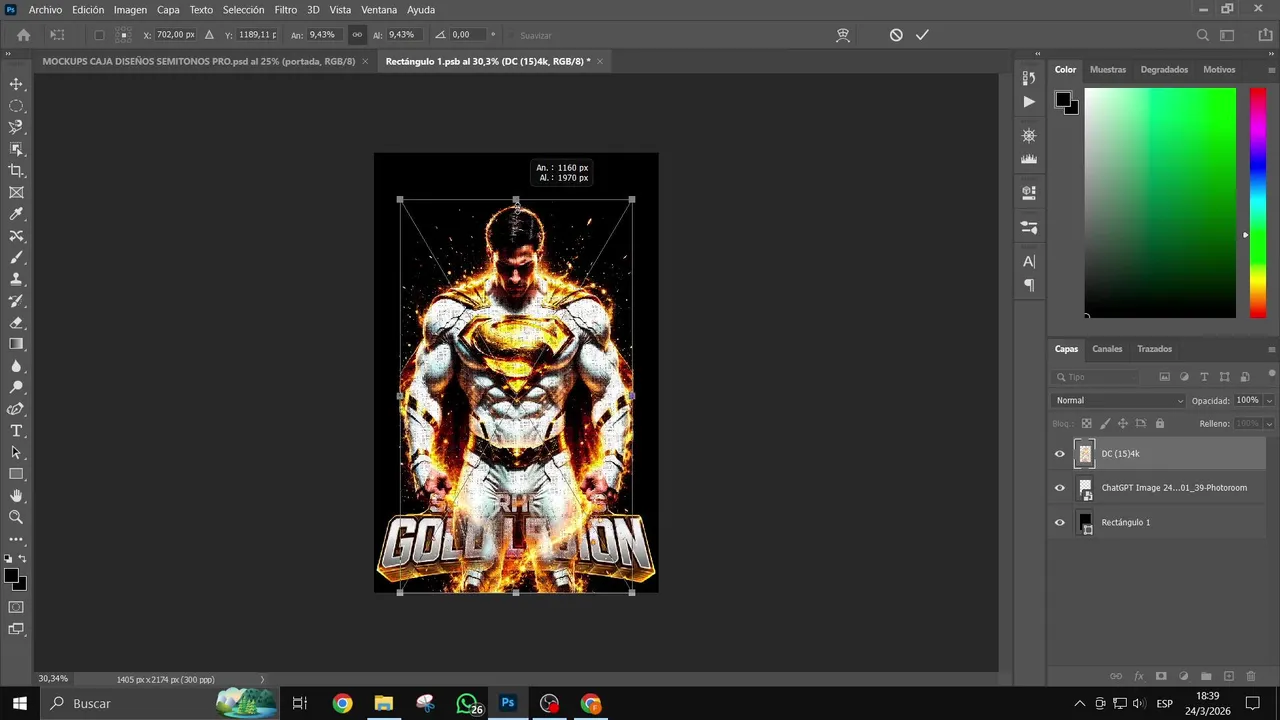Open the Relleno dropdown arrow
1280x720 pixels.
(1269, 424)
